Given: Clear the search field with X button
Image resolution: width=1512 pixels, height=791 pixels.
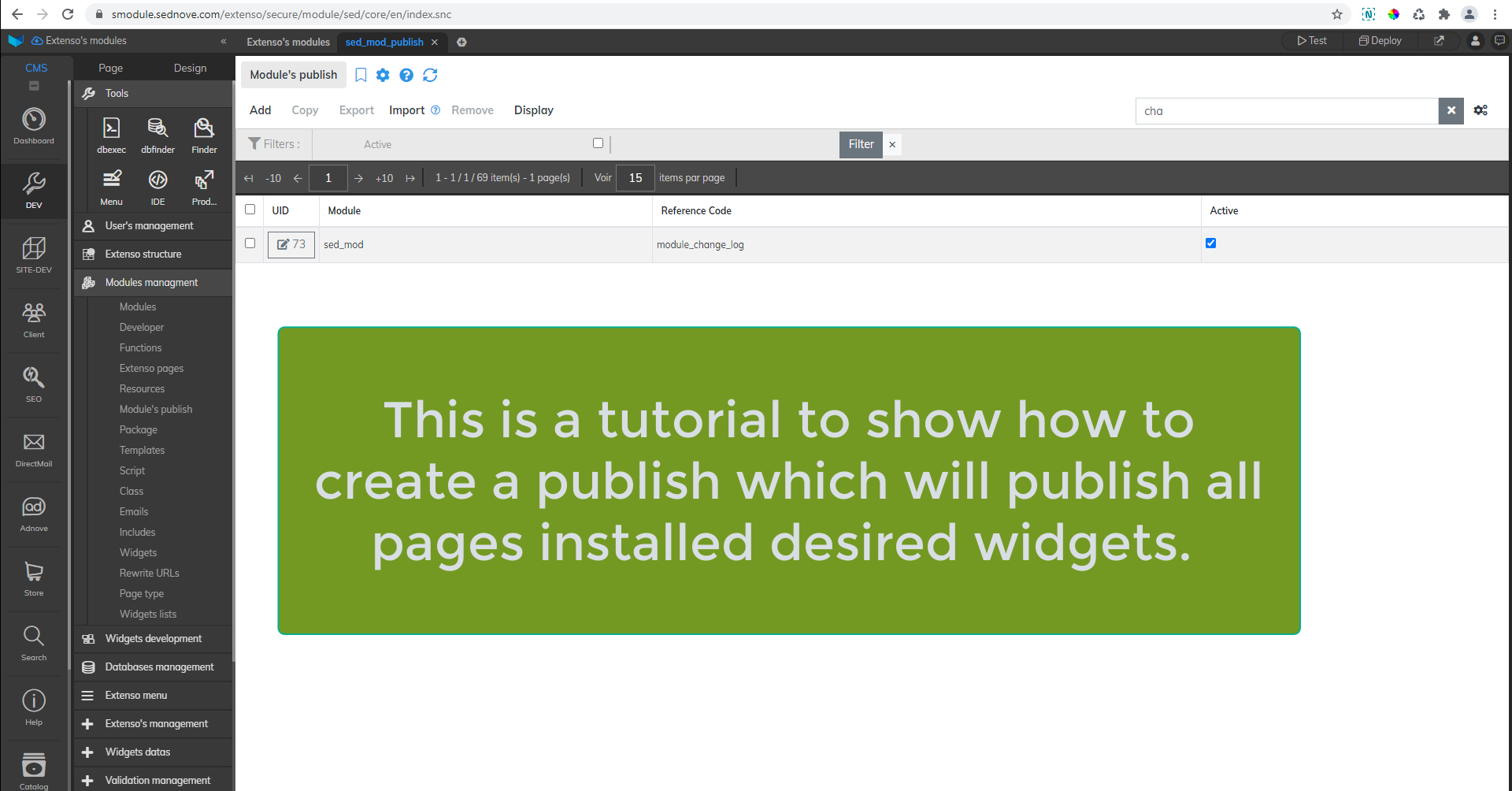Looking at the screenshot, I should [1451, 110].
